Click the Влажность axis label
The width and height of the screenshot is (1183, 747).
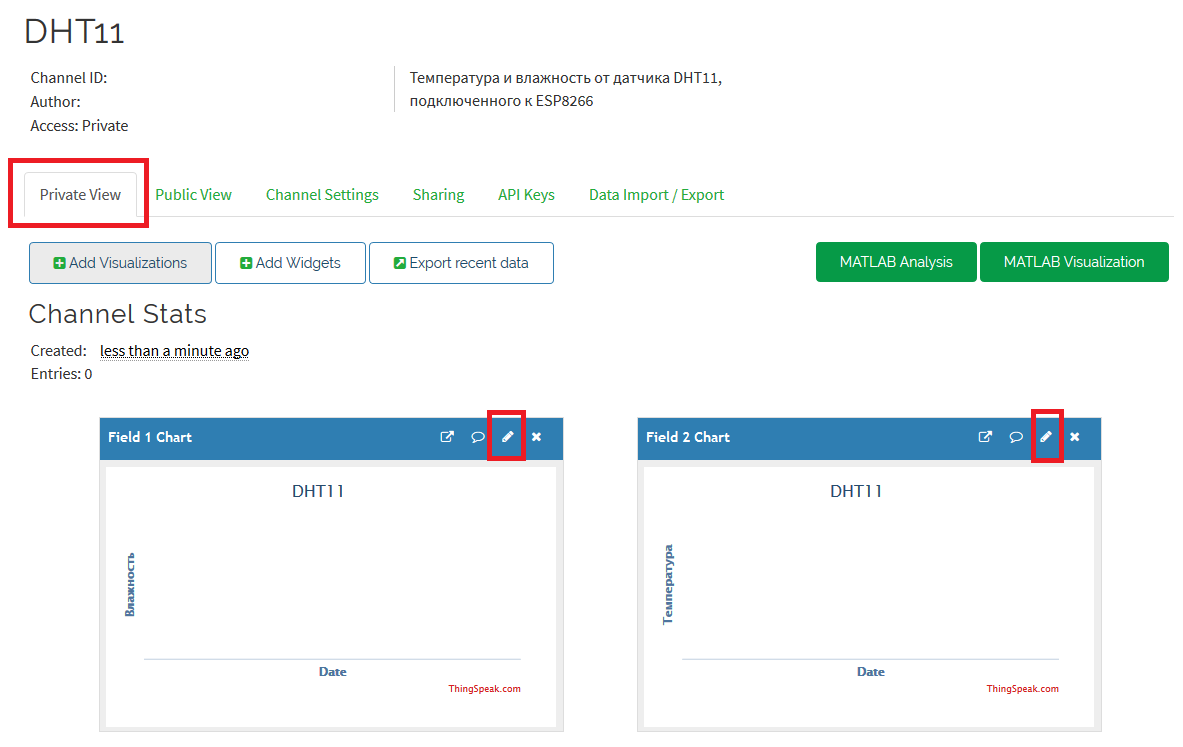tap(130, 585)
